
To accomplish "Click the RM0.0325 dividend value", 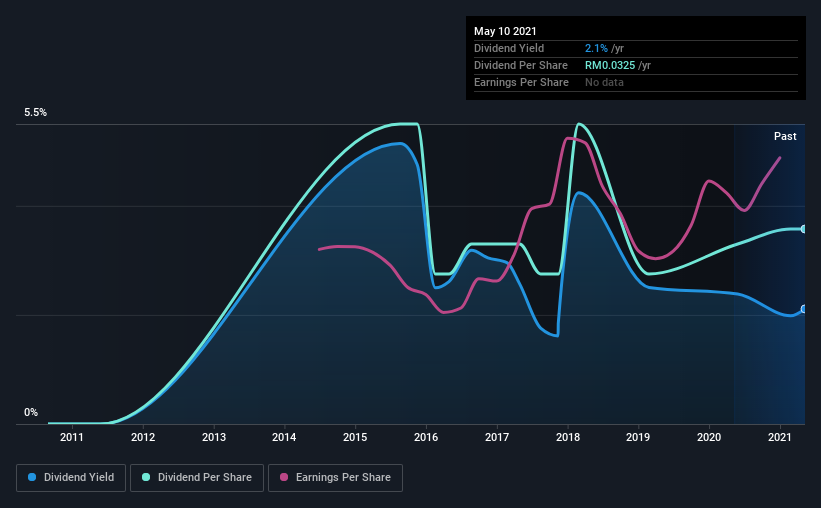I will (610, 65).
